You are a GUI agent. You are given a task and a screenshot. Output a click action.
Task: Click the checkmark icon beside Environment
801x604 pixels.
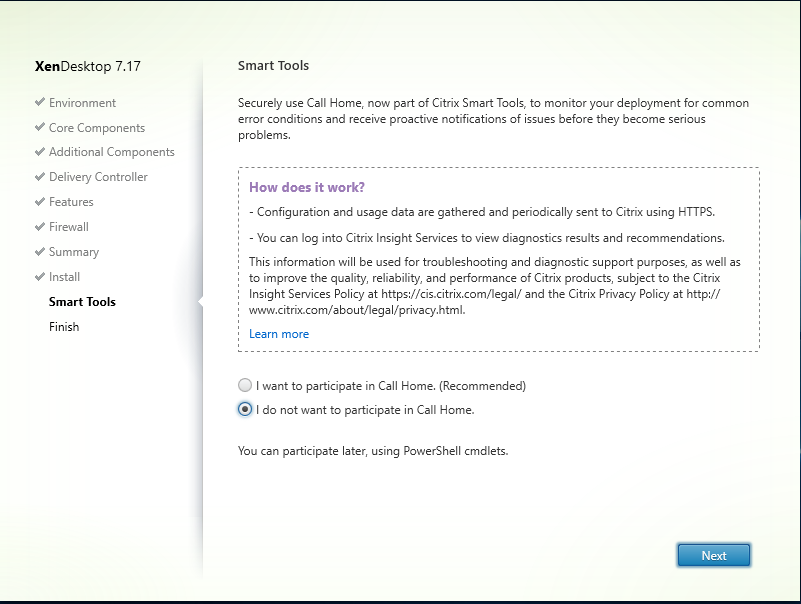pos(40,102)
